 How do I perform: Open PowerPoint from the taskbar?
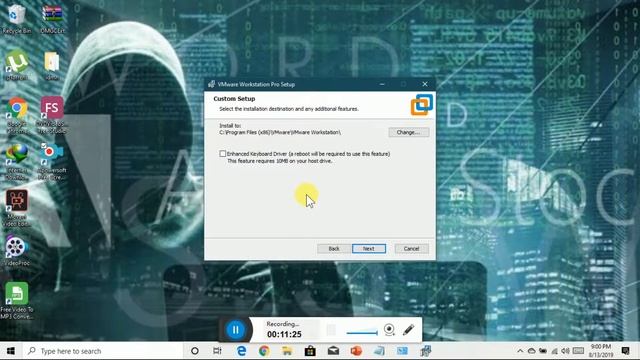pyautogui.click(x=356, y=351)
